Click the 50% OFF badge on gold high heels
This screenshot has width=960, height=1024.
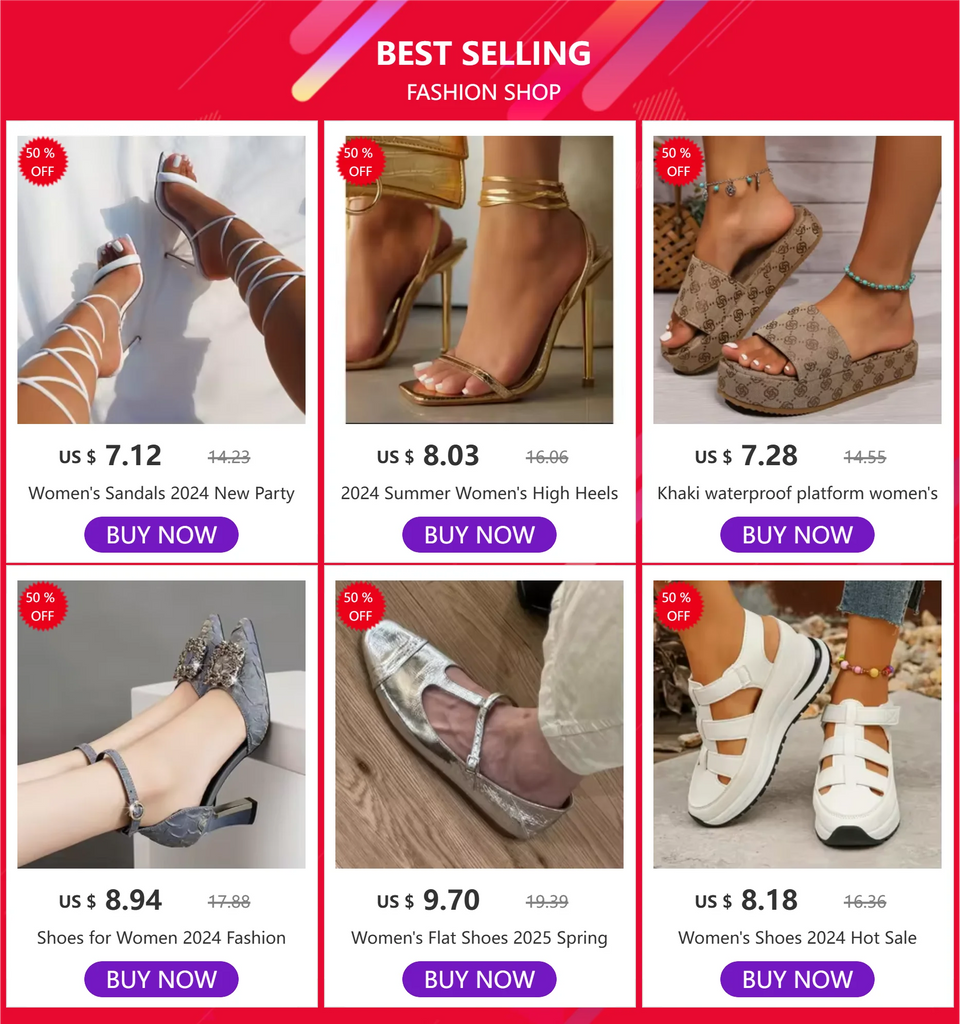(359, 162)
